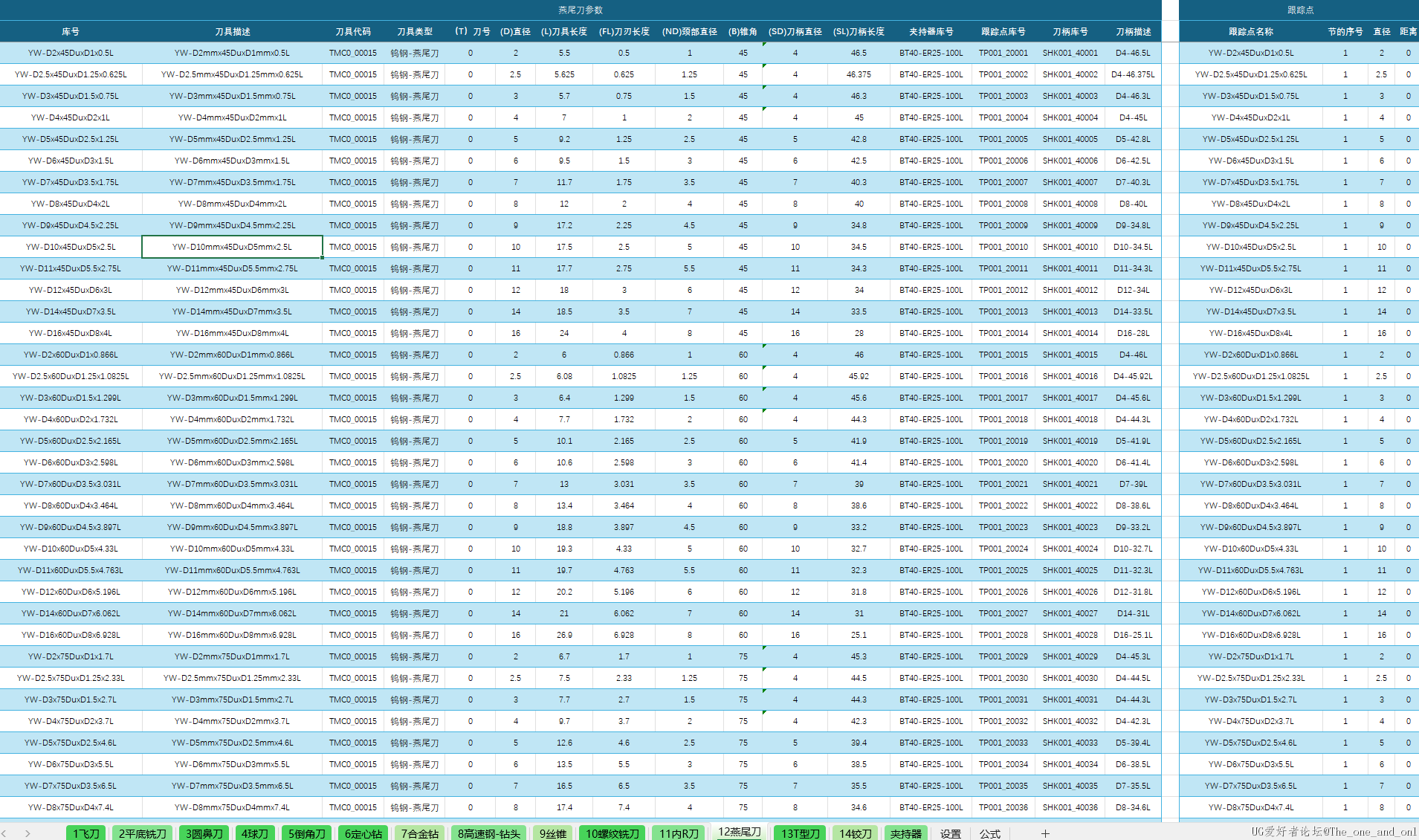Select cell YW-D8mmx75DuxD4mmx7.4L
Screen dimensions: 1419x840
[x=232, y=807]
